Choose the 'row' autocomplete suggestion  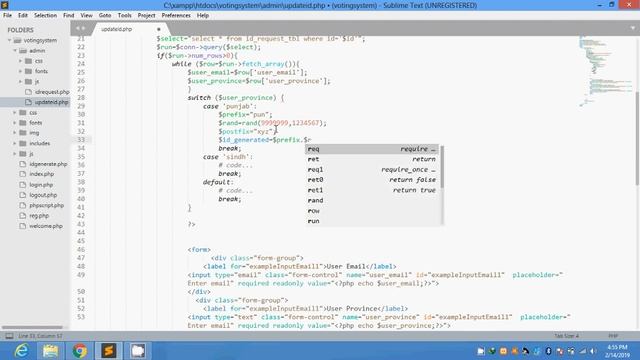click(x=371, y=211)
